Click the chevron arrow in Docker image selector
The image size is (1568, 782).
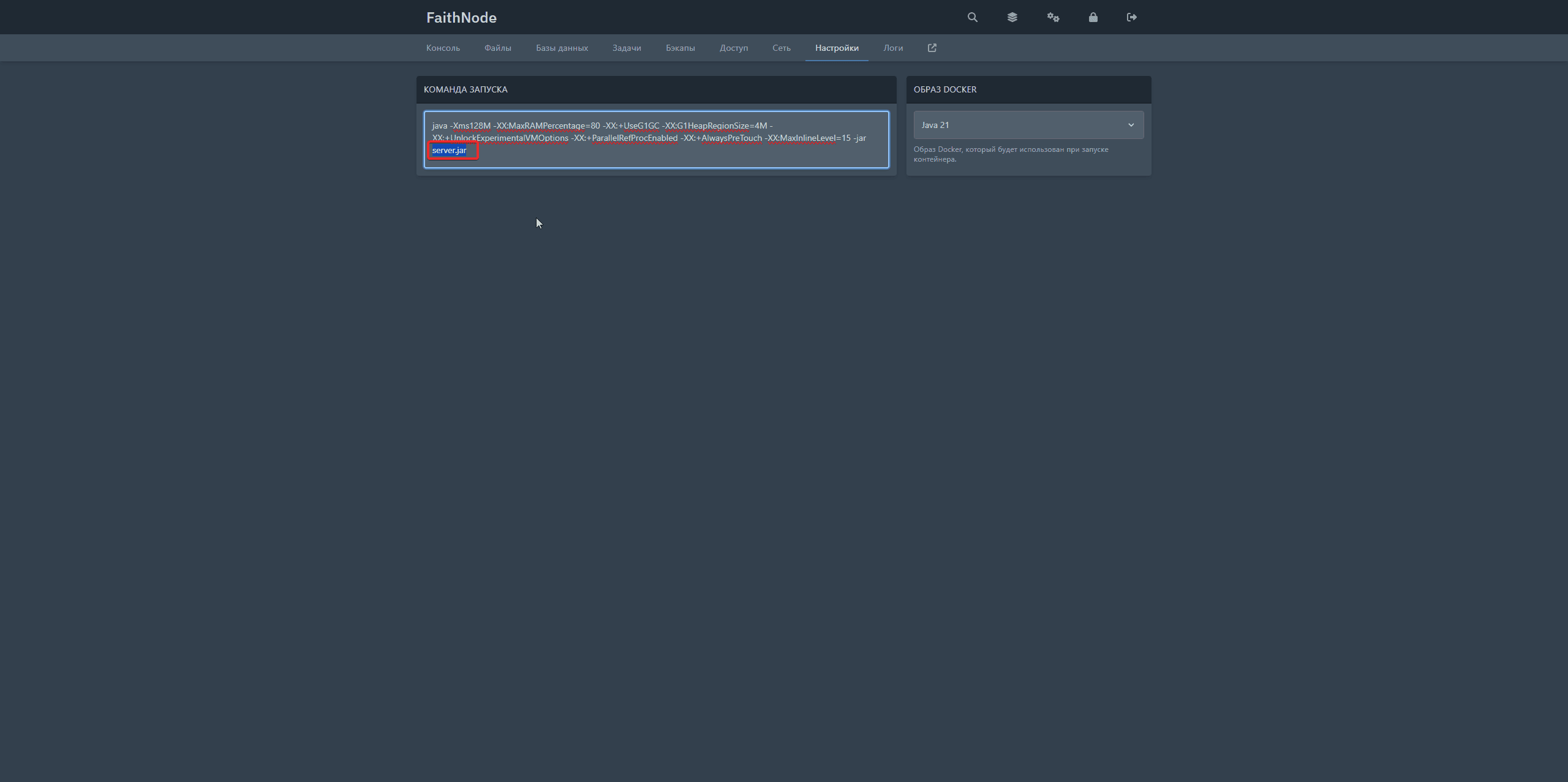tap(1131, 125)
